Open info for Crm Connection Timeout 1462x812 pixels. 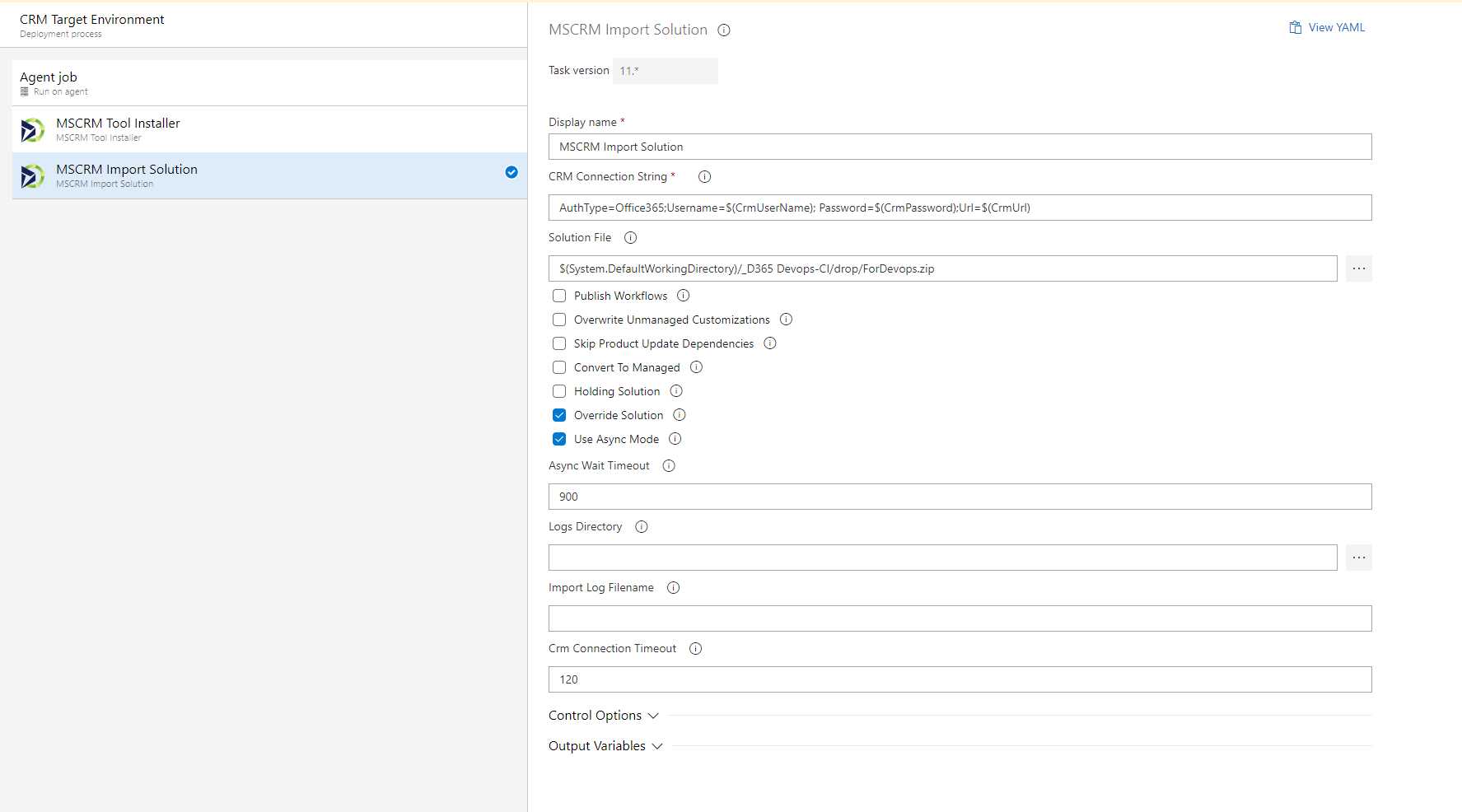coord(695,648)
